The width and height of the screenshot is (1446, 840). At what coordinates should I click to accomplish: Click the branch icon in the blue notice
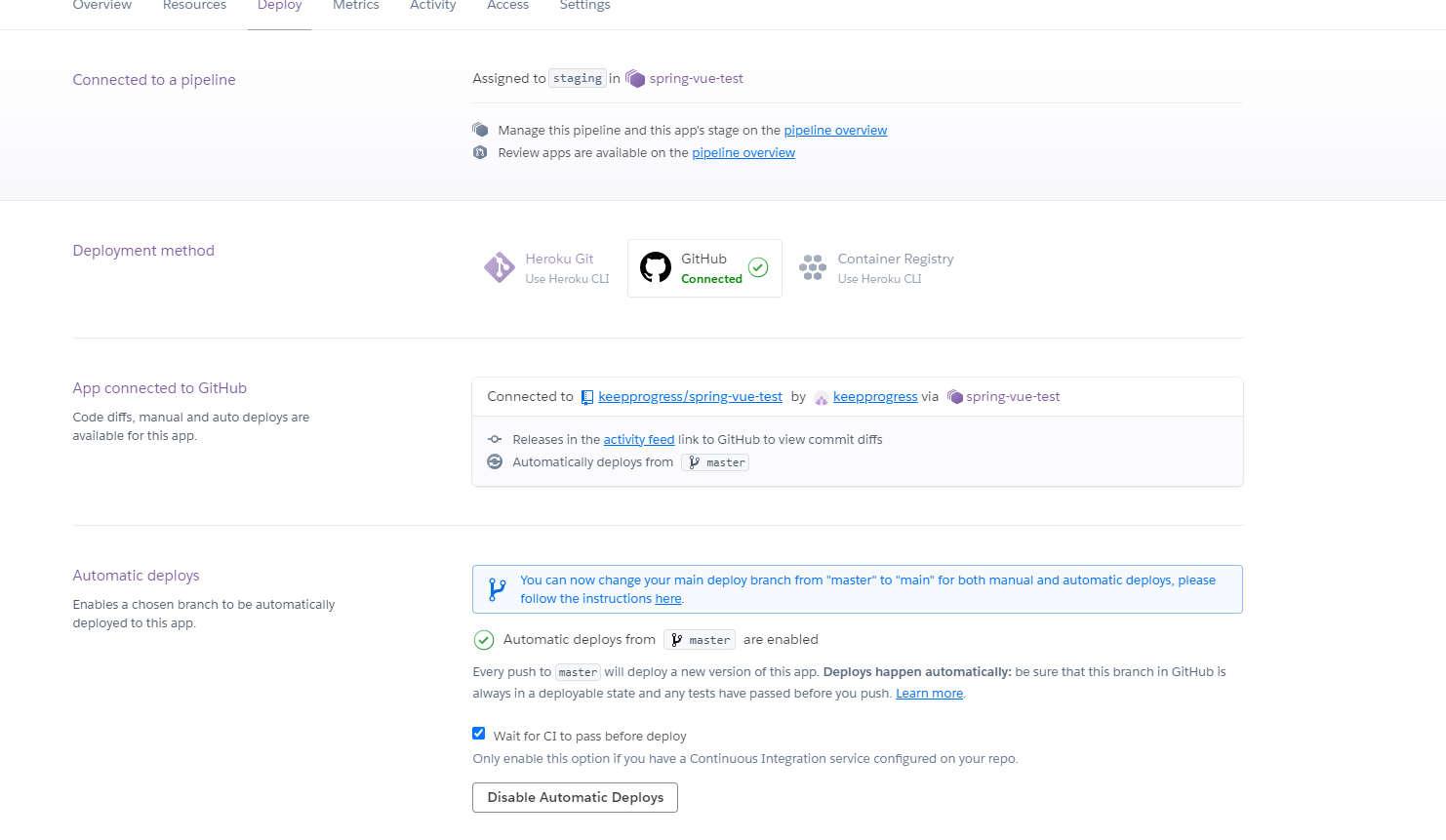point(497,589)
